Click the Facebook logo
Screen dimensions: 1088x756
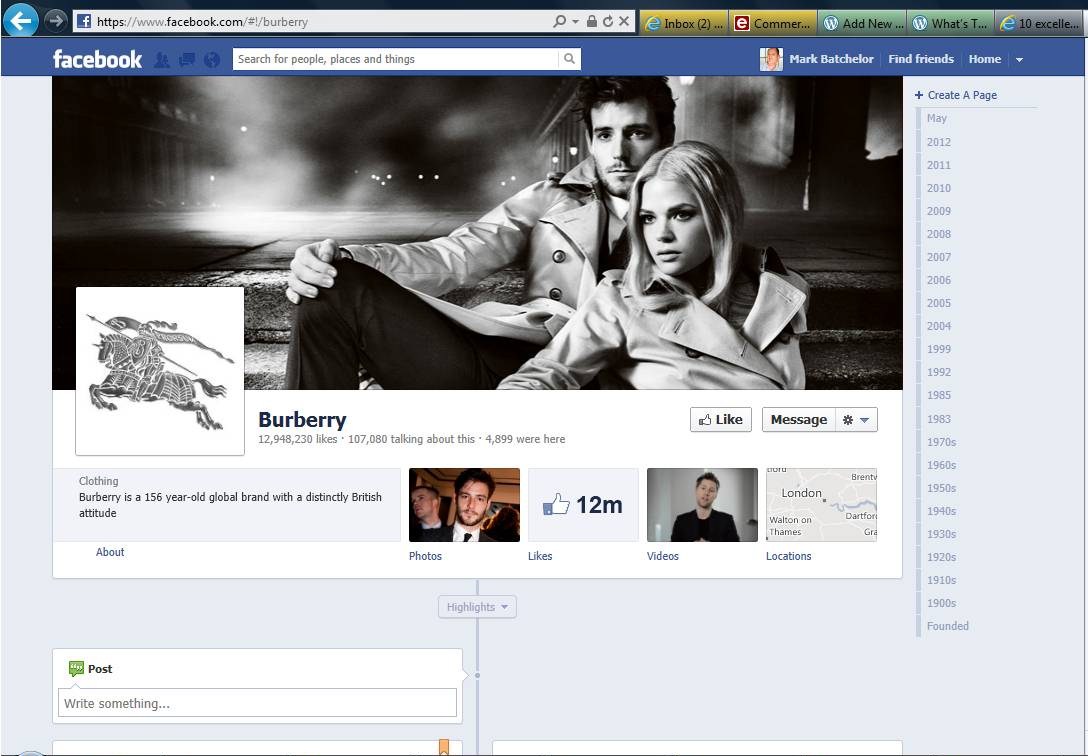point(97,60)
